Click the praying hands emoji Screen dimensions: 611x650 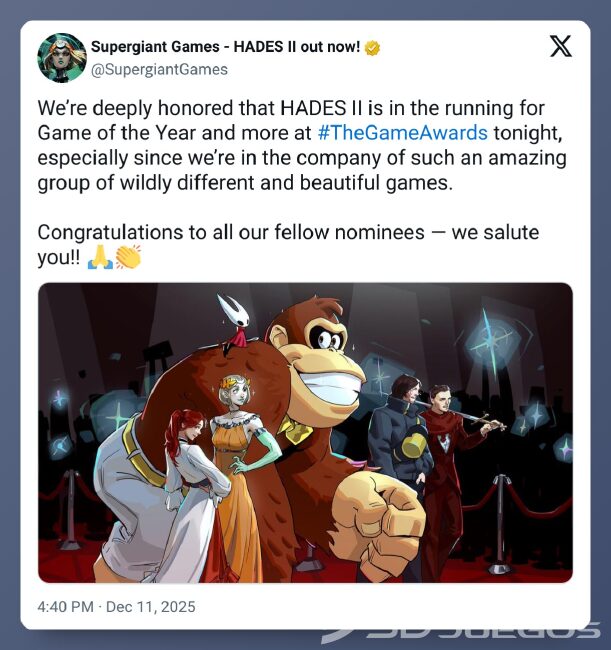[100, 258]
